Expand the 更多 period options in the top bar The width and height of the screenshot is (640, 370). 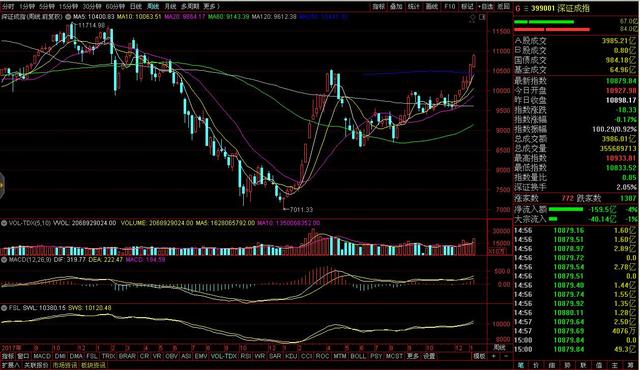tap(211, 6)
